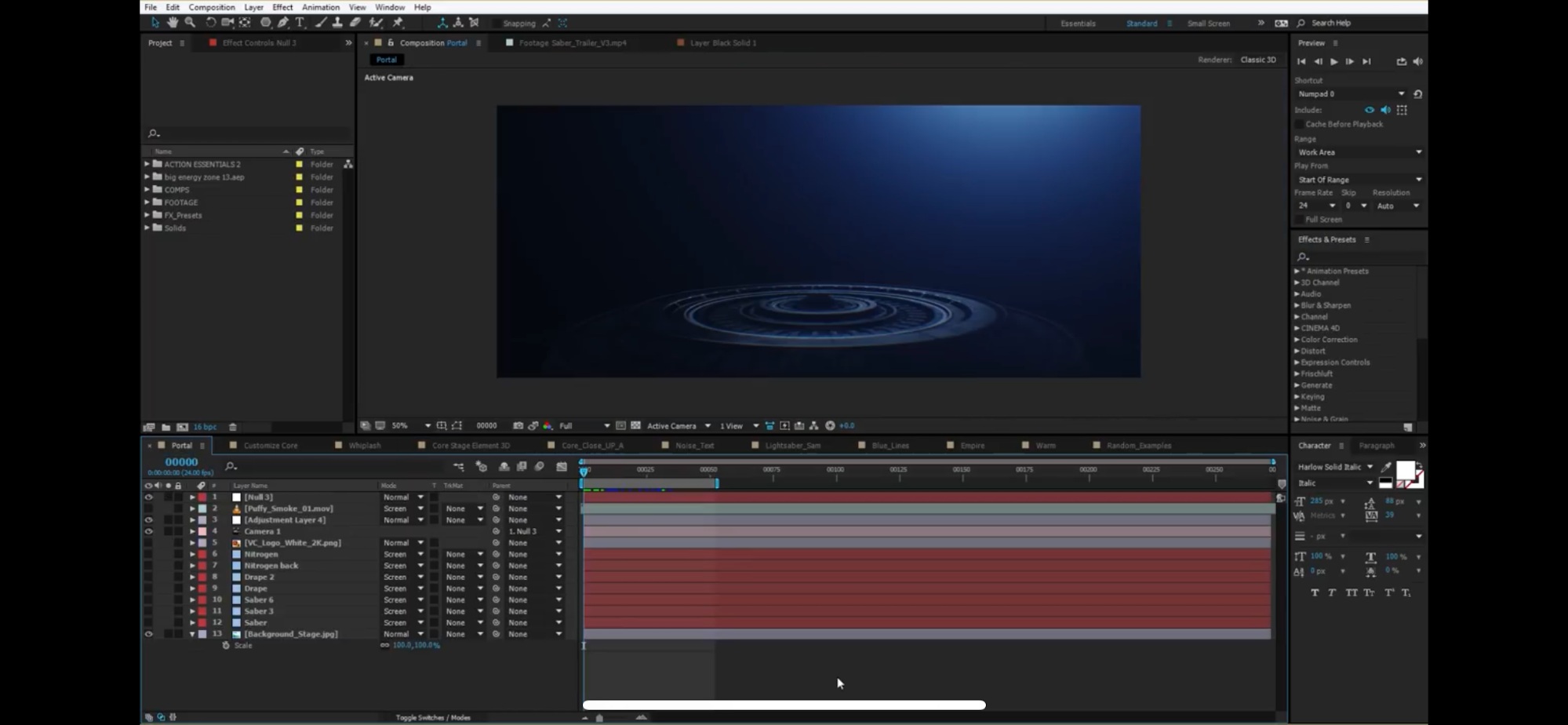Hide the Null 3 layer
1568x725 pixels.
(x=148, y=497)
